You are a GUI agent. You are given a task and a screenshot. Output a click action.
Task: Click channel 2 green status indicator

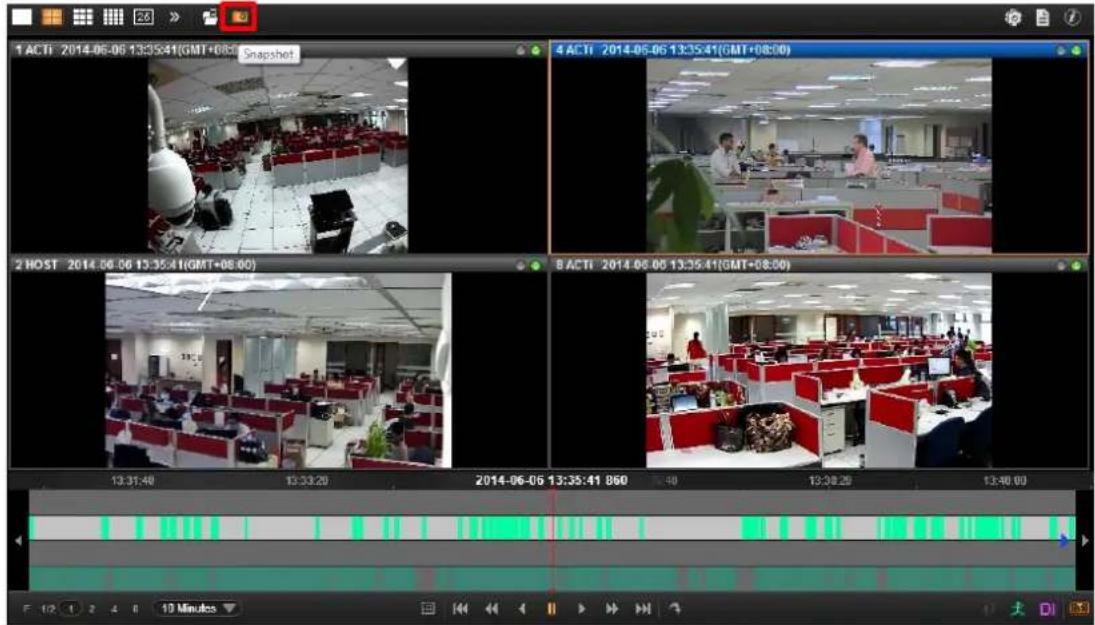pos(536,265)
